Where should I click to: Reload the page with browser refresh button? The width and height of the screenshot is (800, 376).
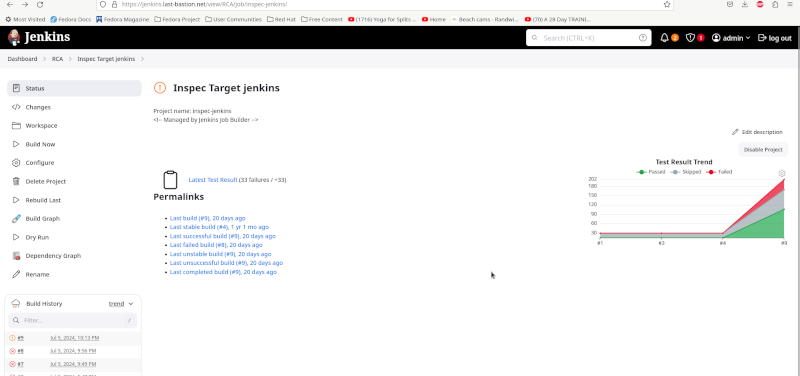tap(40, 4)
